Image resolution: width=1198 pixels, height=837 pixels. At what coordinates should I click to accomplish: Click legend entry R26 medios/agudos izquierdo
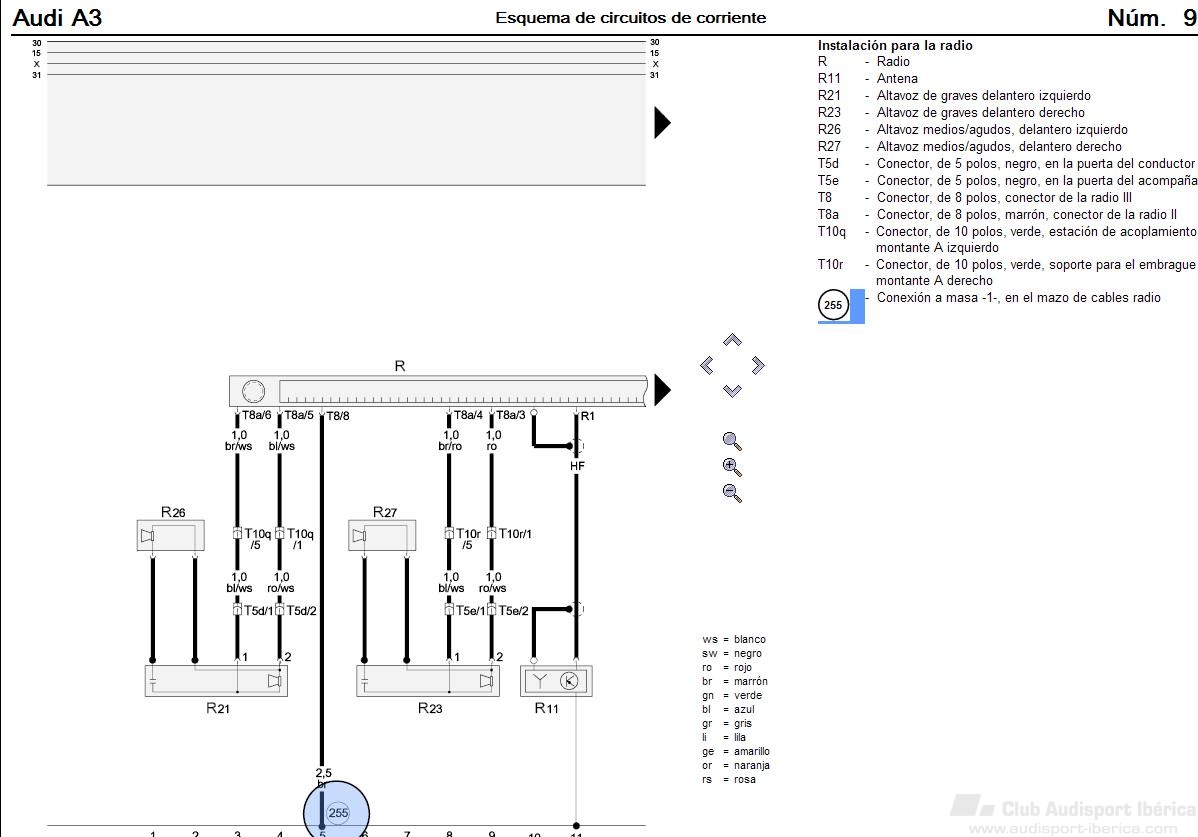[x=973, y=130]
